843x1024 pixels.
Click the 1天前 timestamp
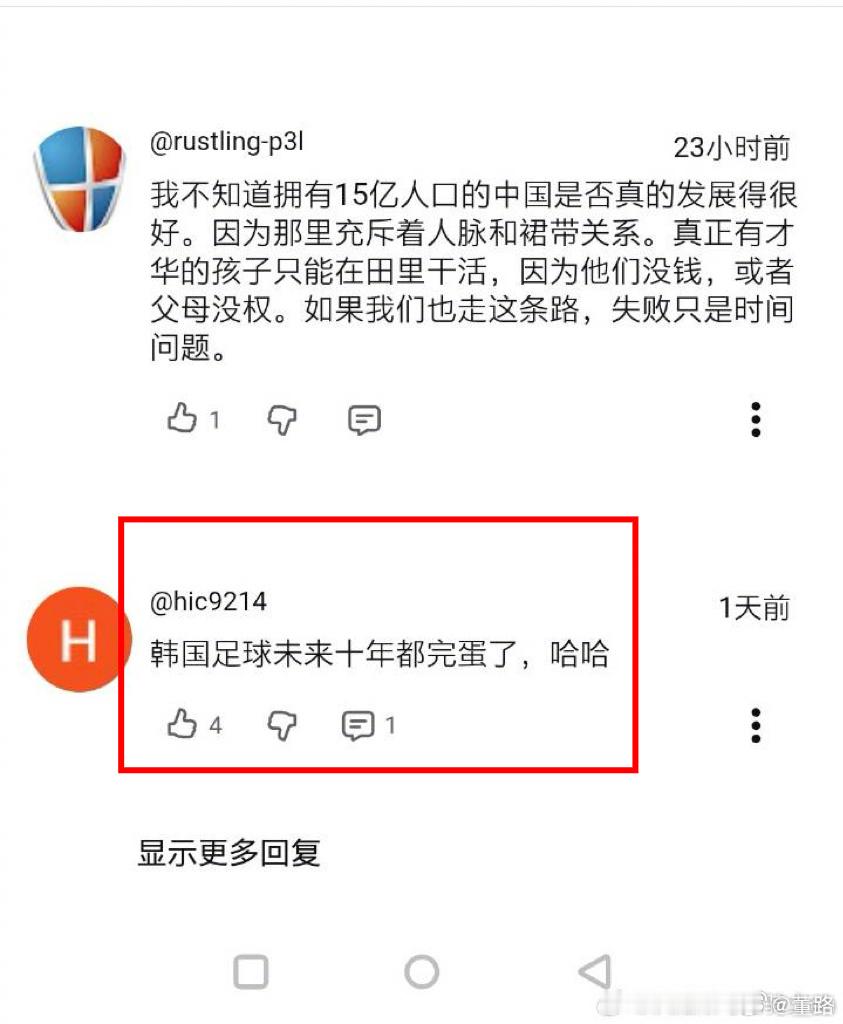[x=754, y=608]
